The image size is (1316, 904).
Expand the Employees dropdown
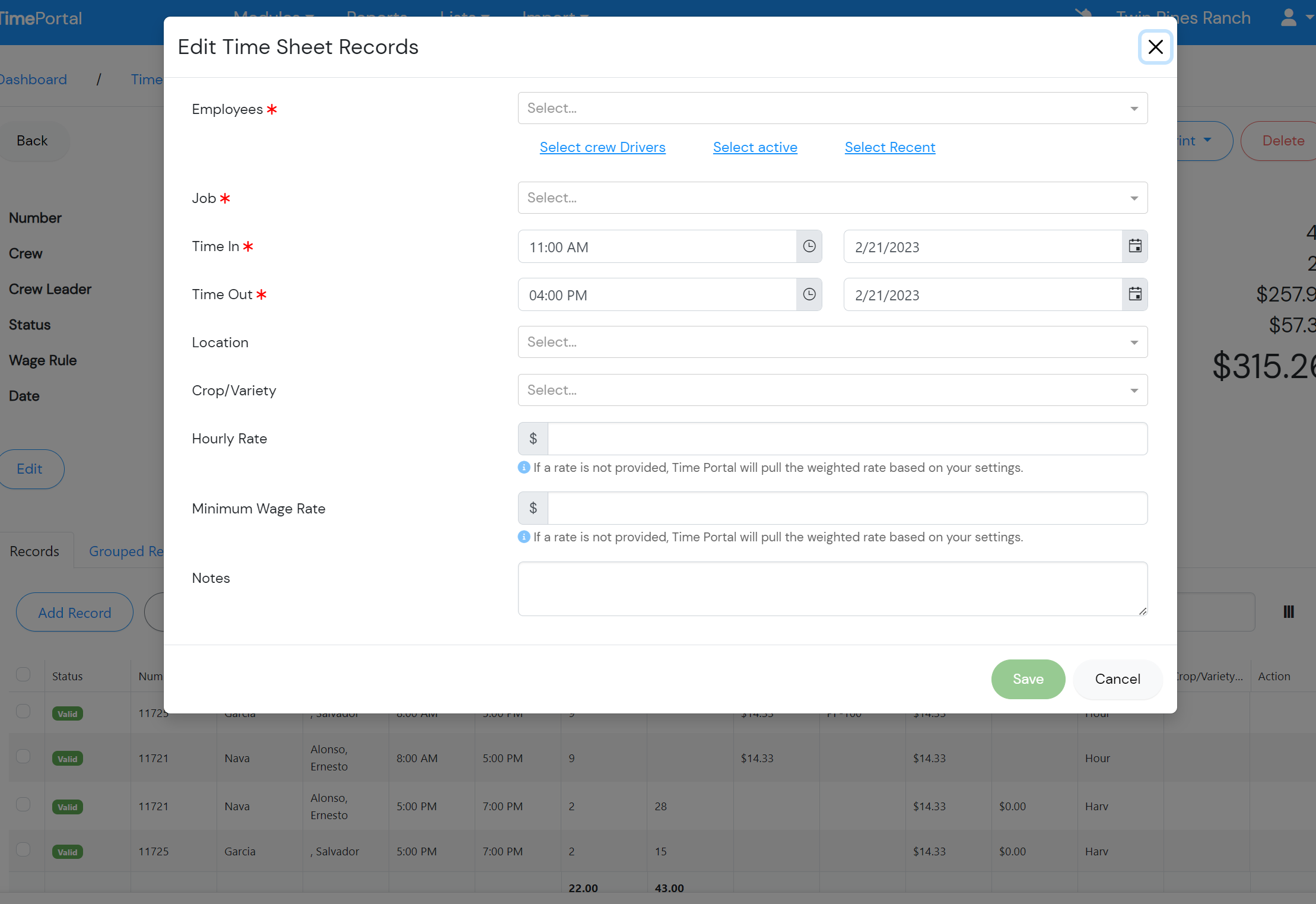tap(832, 108)
